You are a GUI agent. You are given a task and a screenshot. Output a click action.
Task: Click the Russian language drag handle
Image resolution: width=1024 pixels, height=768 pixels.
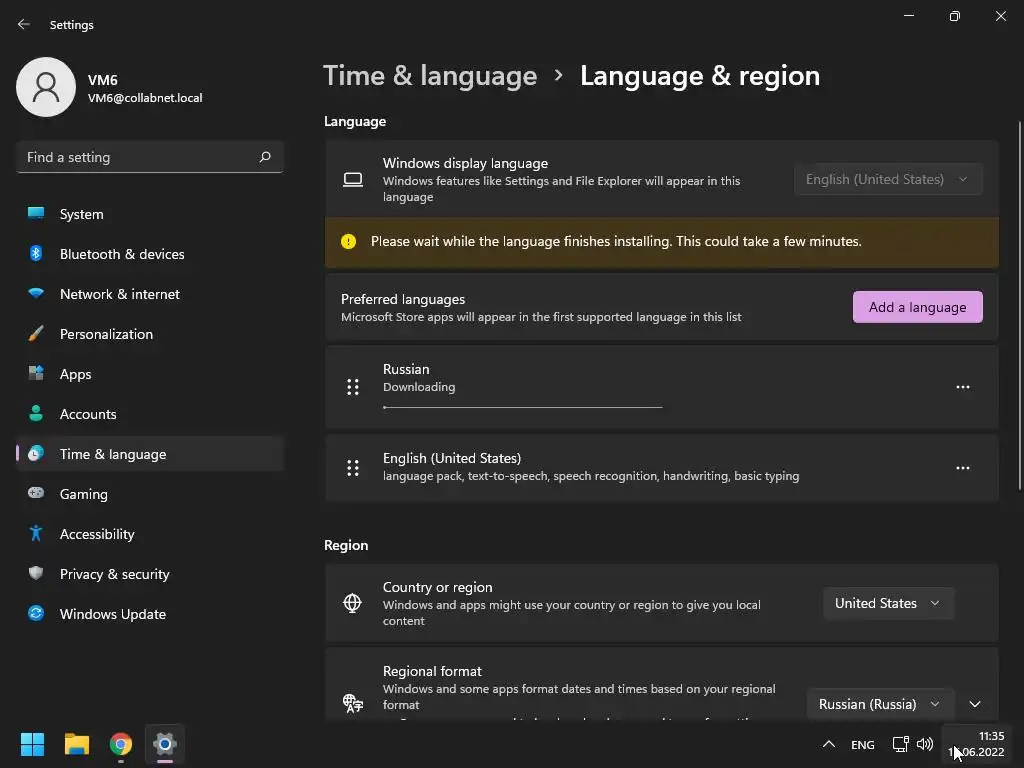[353, 387]
